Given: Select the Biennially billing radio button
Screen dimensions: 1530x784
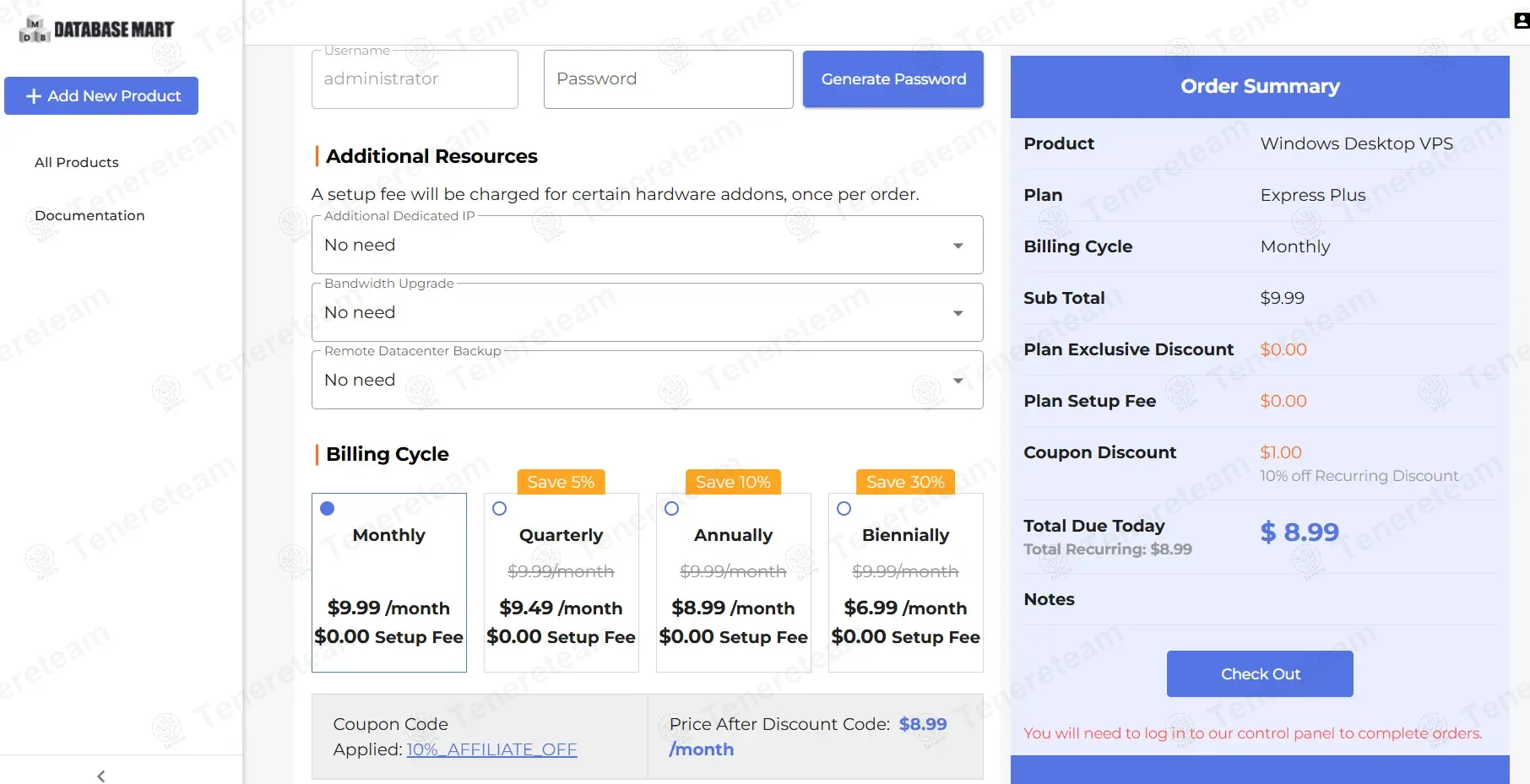Looking at the screenshot, I should [844, 508].
